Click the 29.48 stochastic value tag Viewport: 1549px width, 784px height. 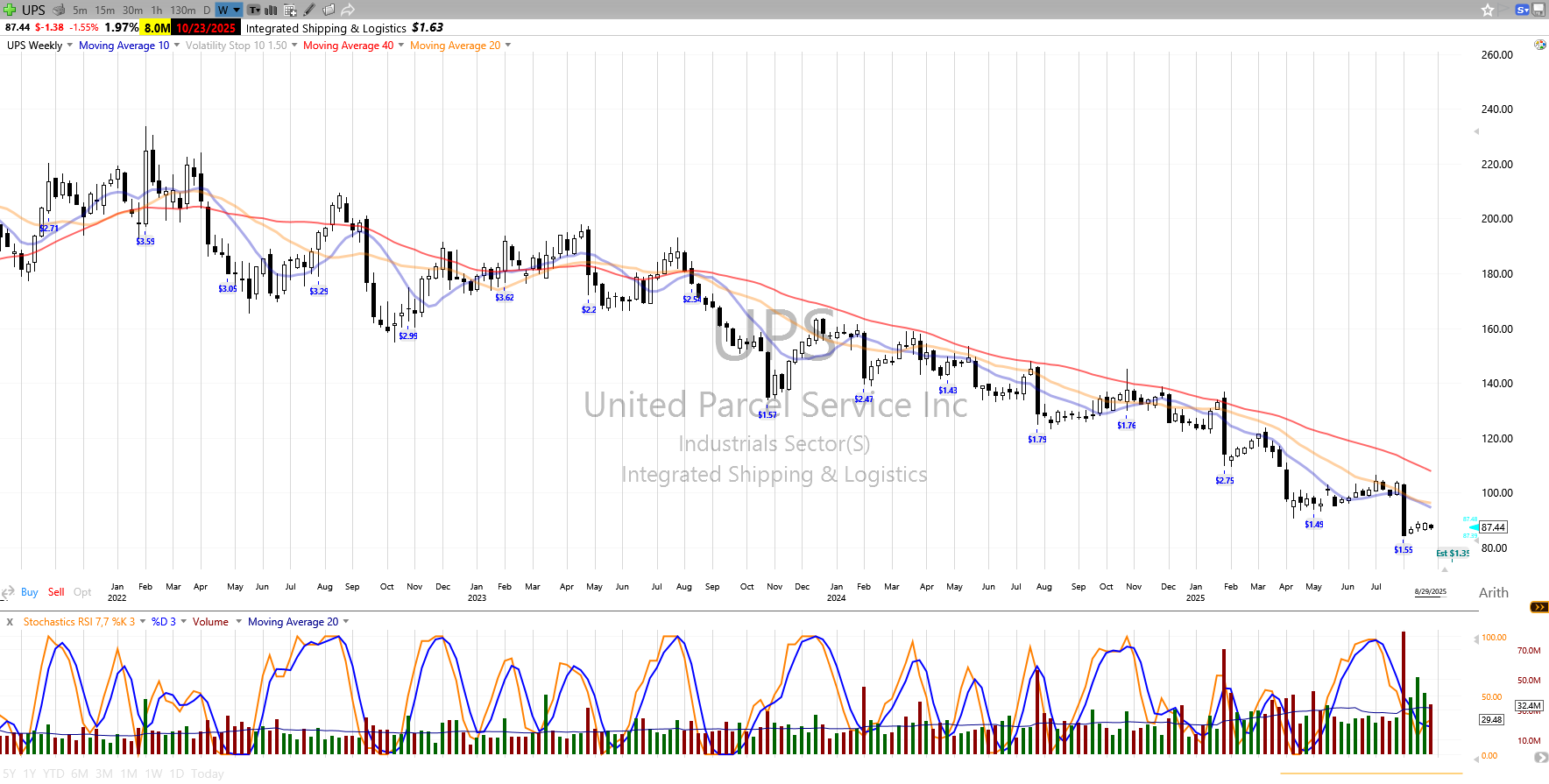[1492, 720]
